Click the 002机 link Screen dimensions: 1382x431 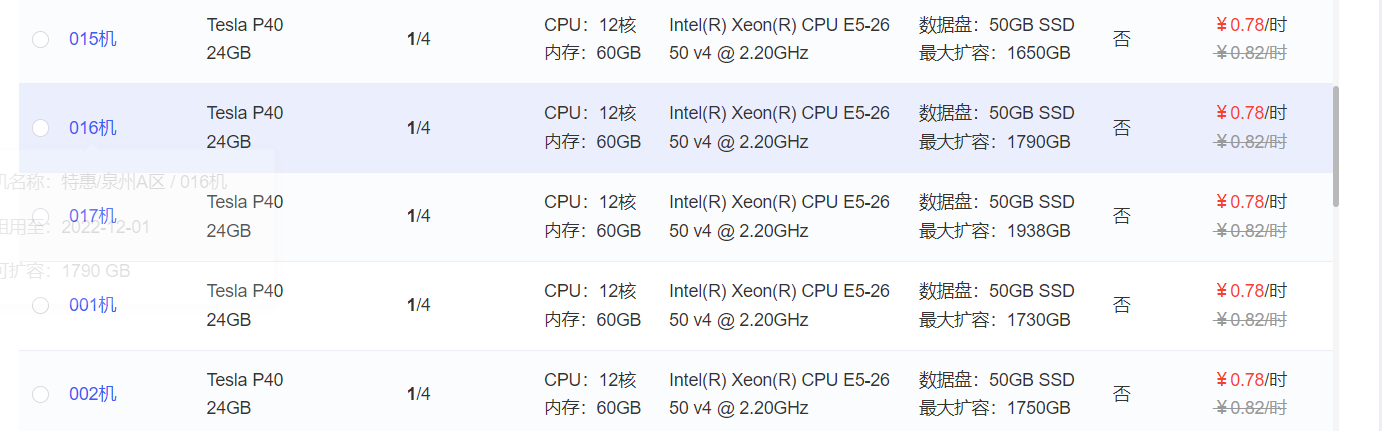click(92, 394)
